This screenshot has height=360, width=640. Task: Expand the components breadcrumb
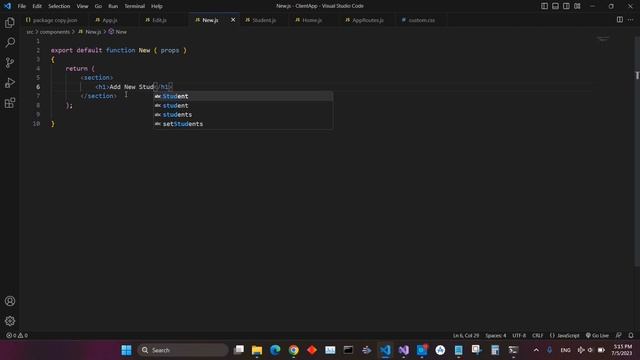tap(55, 31)
